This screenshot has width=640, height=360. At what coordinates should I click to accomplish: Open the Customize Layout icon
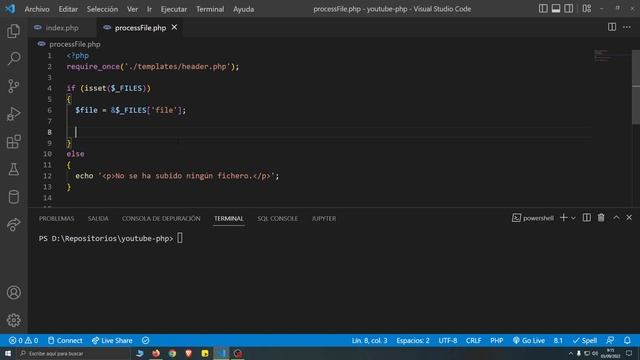[587, 9]
